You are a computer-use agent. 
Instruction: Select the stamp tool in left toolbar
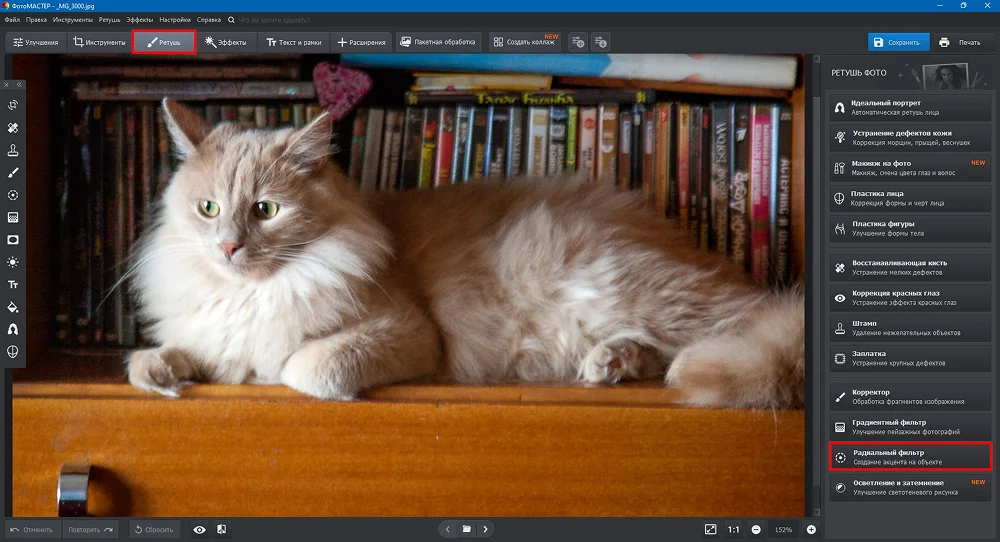(13, 150)
